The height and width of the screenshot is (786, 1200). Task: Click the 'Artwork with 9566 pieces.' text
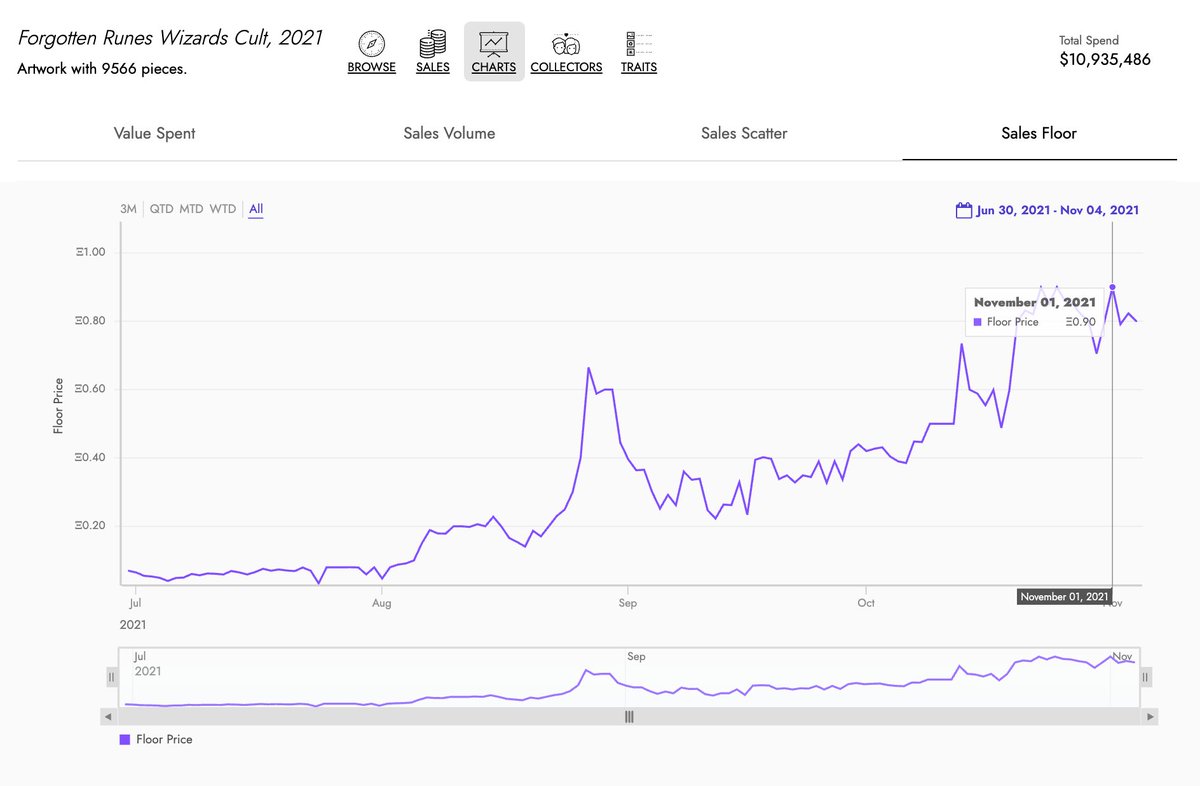tap(102, 69)
